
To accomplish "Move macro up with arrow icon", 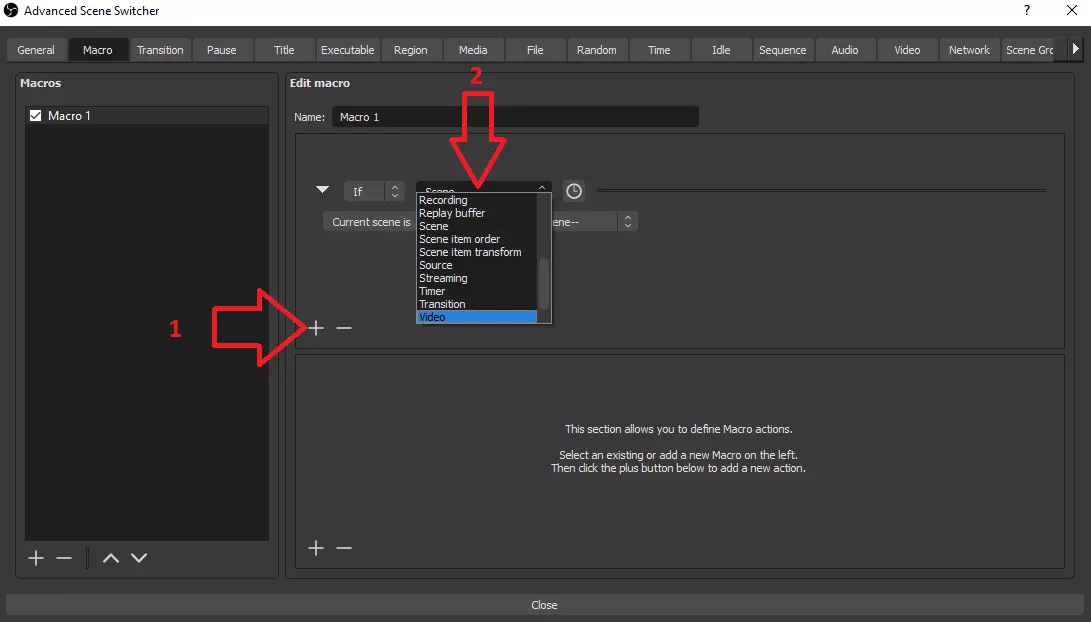I will 111,558.
